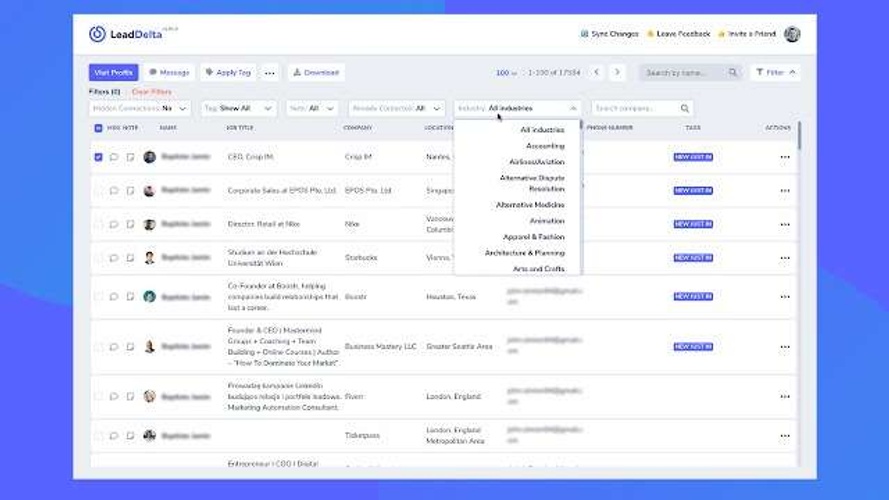Collapse the Filter panel
Image resolution: width=889 pixels, height=500 pixels.
coord(775,73)
